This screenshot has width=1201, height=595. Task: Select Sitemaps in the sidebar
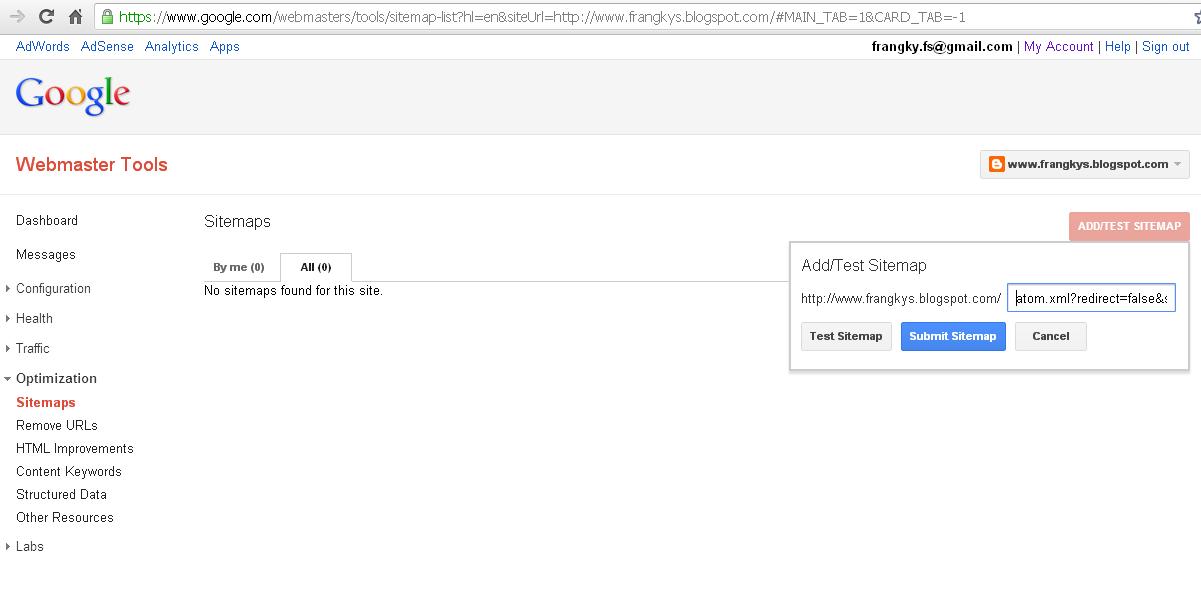[46, 402]
